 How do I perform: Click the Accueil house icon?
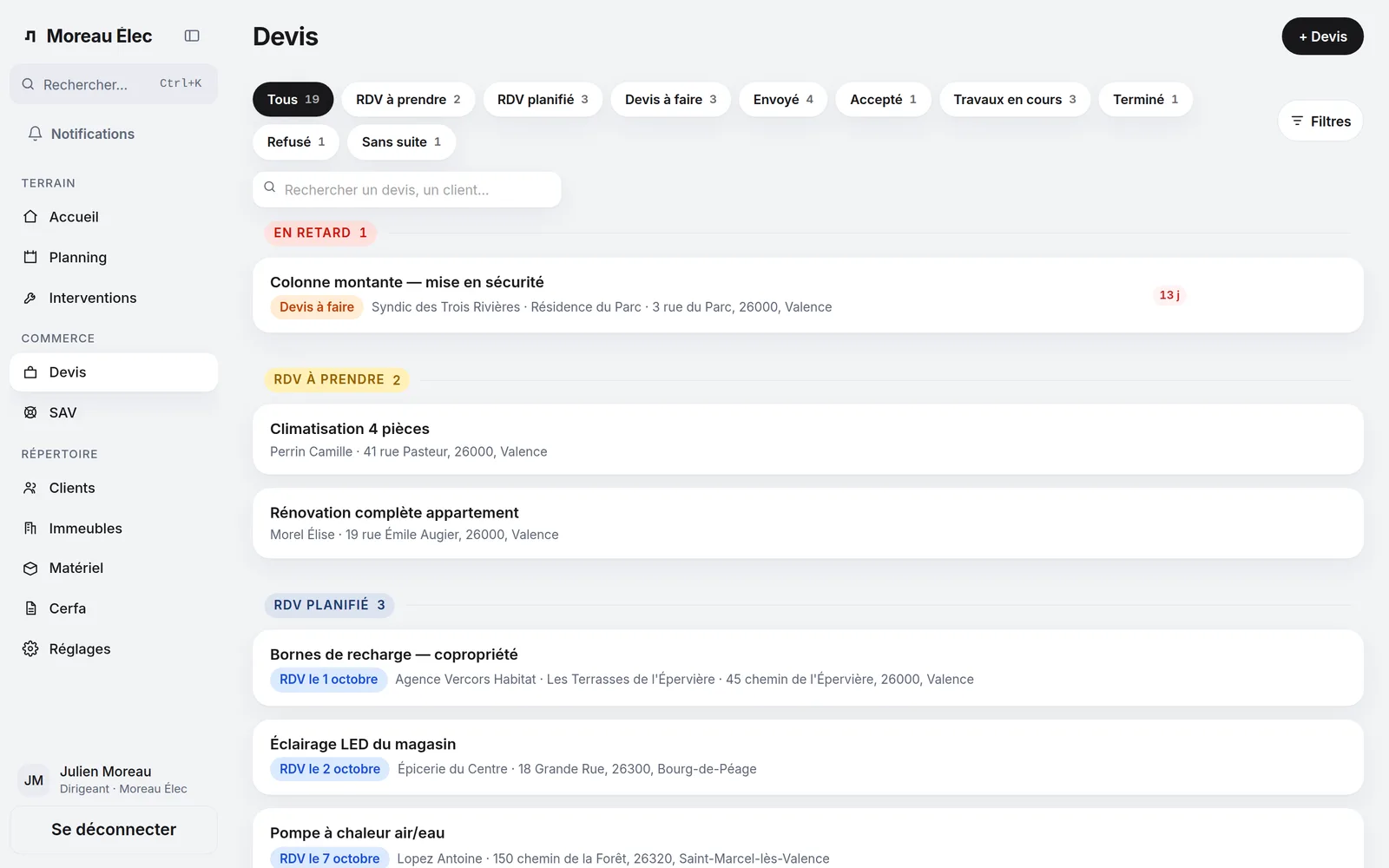point(30,217)
